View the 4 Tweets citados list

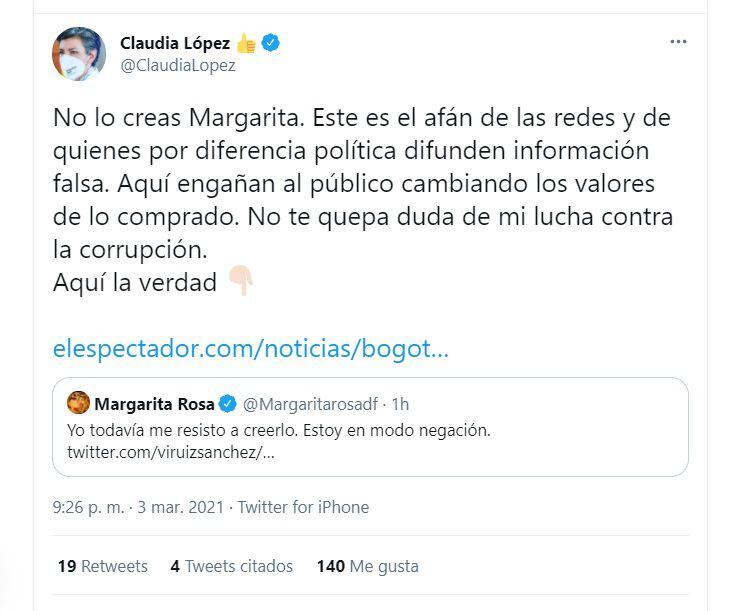point(231,566)
